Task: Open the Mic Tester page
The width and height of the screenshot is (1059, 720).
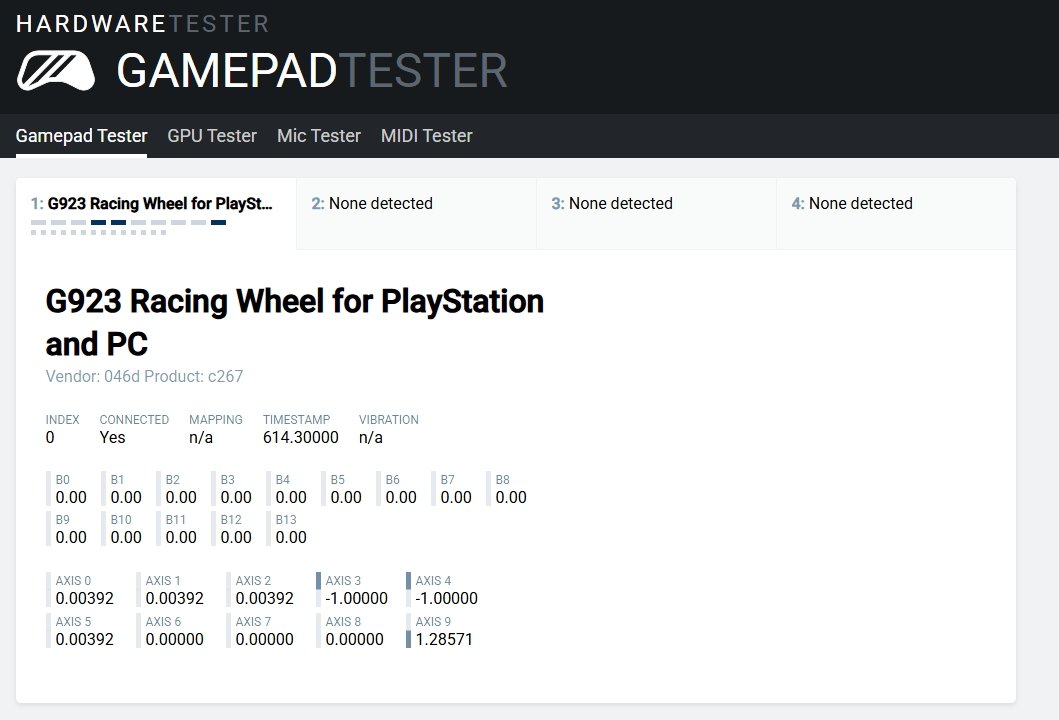Action: tap(319, 136)
